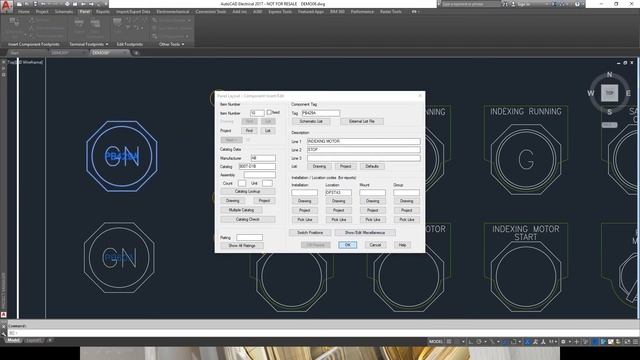Click Drawing button under Installation column
Image resolution: width=640 pixels, height=360 pixels.
[304, 201]
